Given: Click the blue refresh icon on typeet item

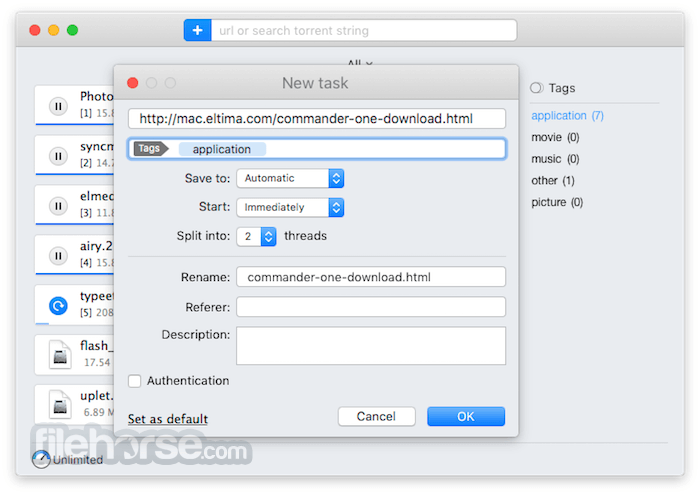Looking at the screenshot, I should click(58, 306).
